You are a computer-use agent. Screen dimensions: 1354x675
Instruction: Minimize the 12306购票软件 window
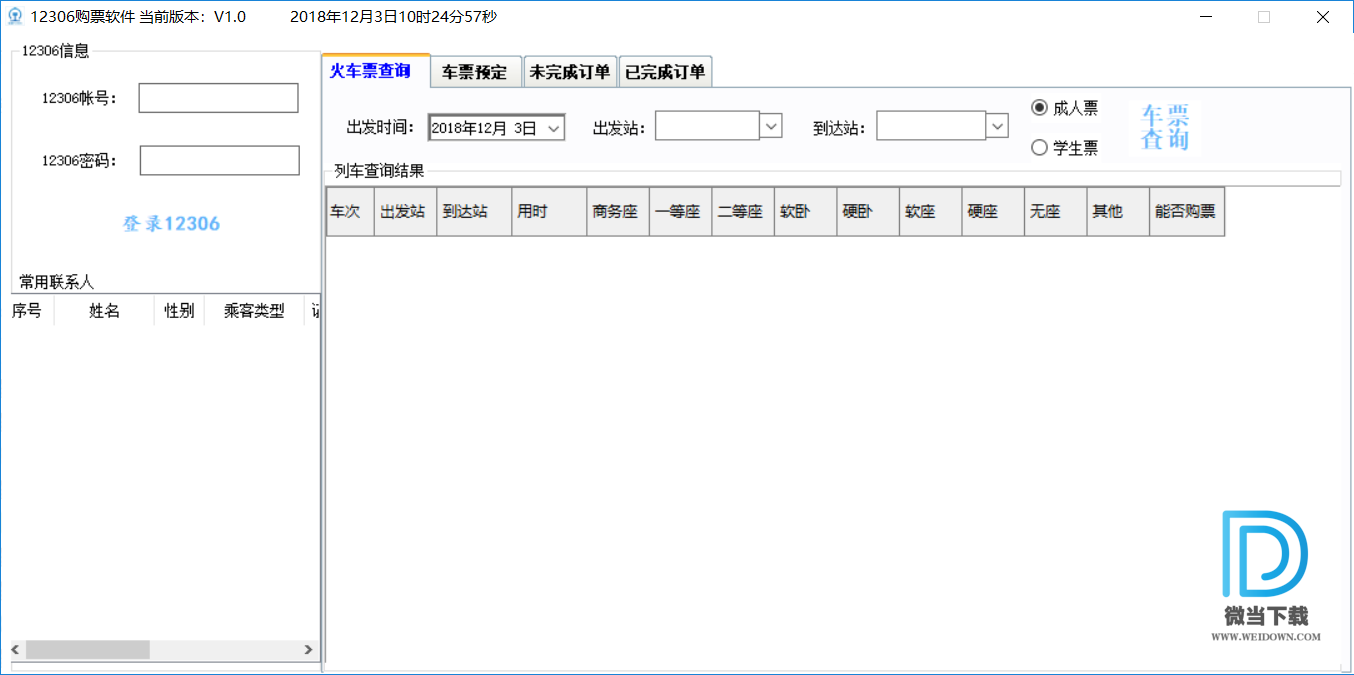tap(1208, 17)
